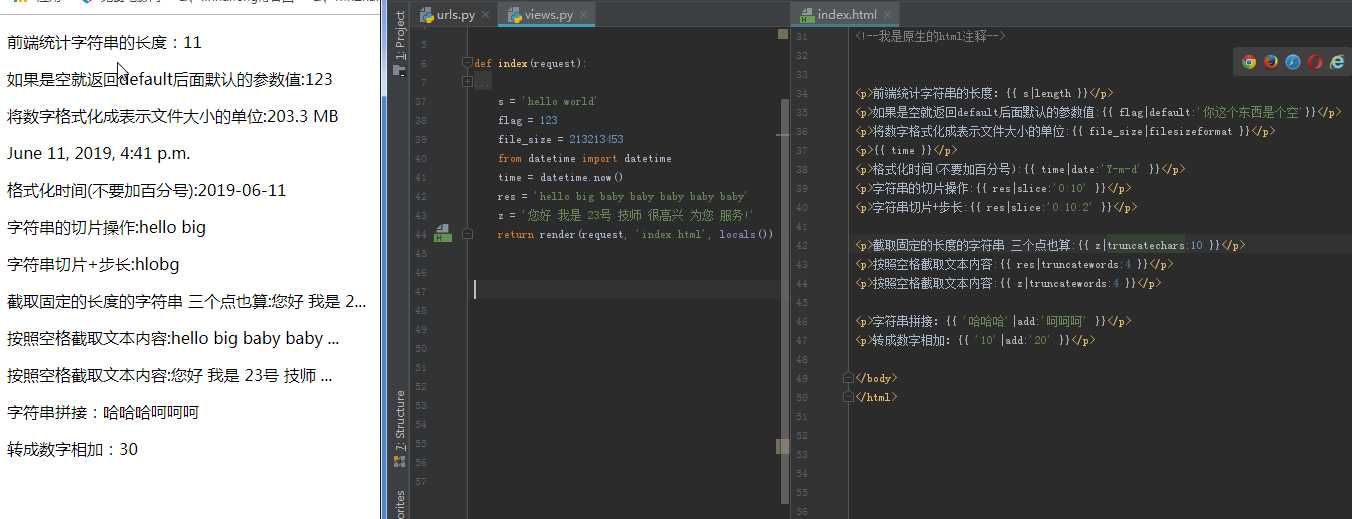Click the z = '您好 我是 23号' string line
This screenshot has width=1352, height=519.
point(625,215)
